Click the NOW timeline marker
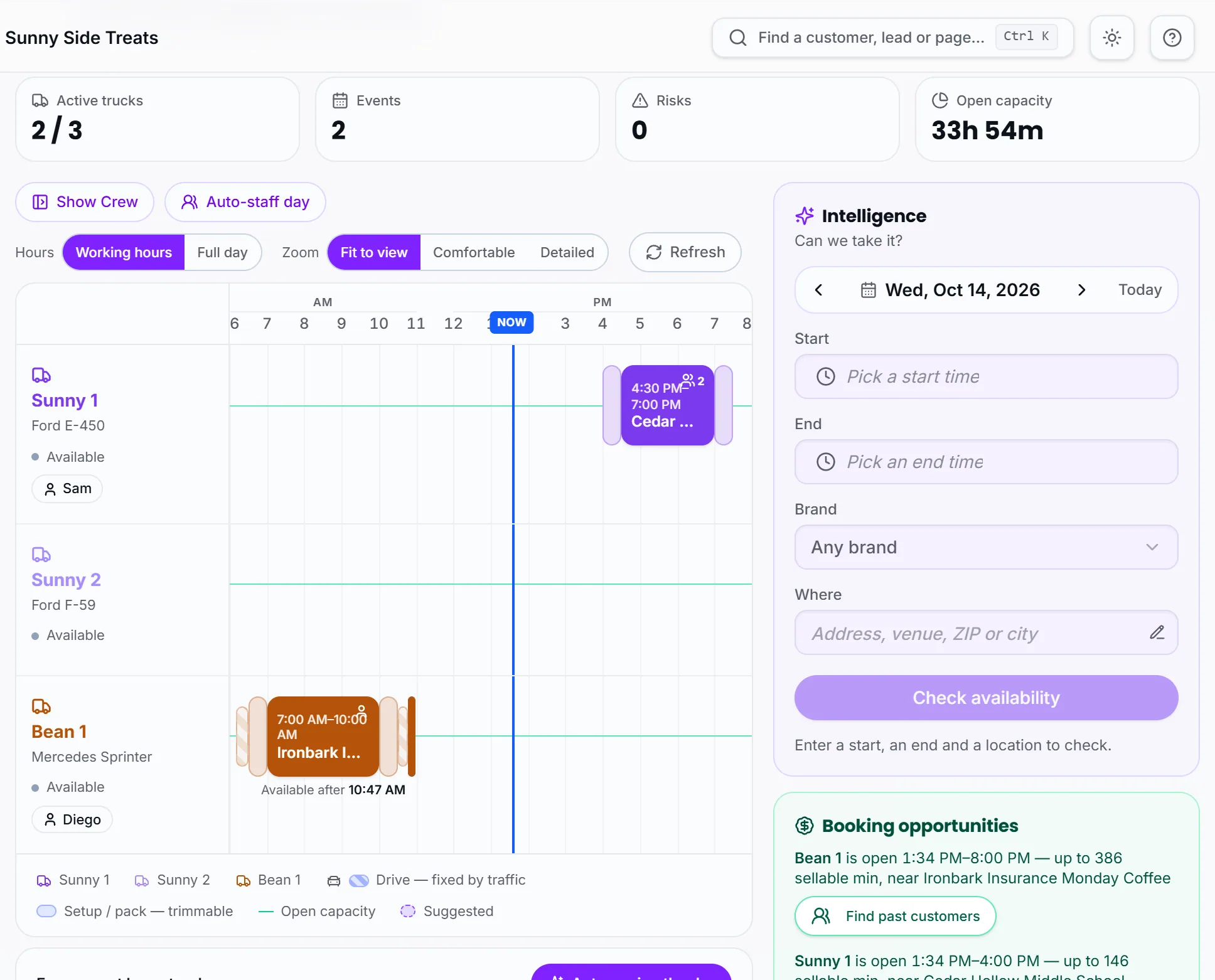The width and height of the screenshot is (1215, 980). (x=511, y=322)
